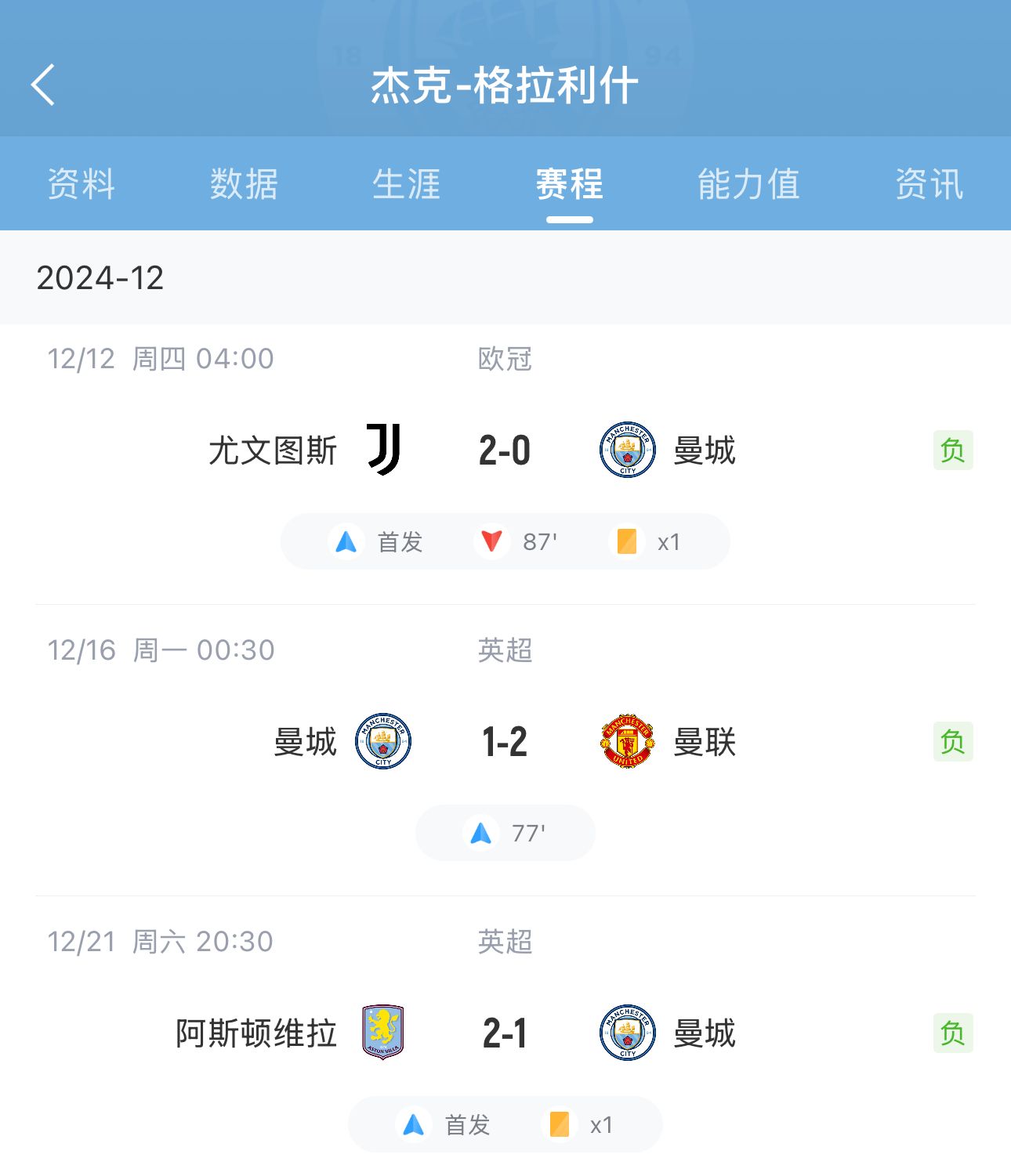1011x1176 pixels.
Task: Tap Manchester City logo in Aston Villa match
Action: point(627,1033)
